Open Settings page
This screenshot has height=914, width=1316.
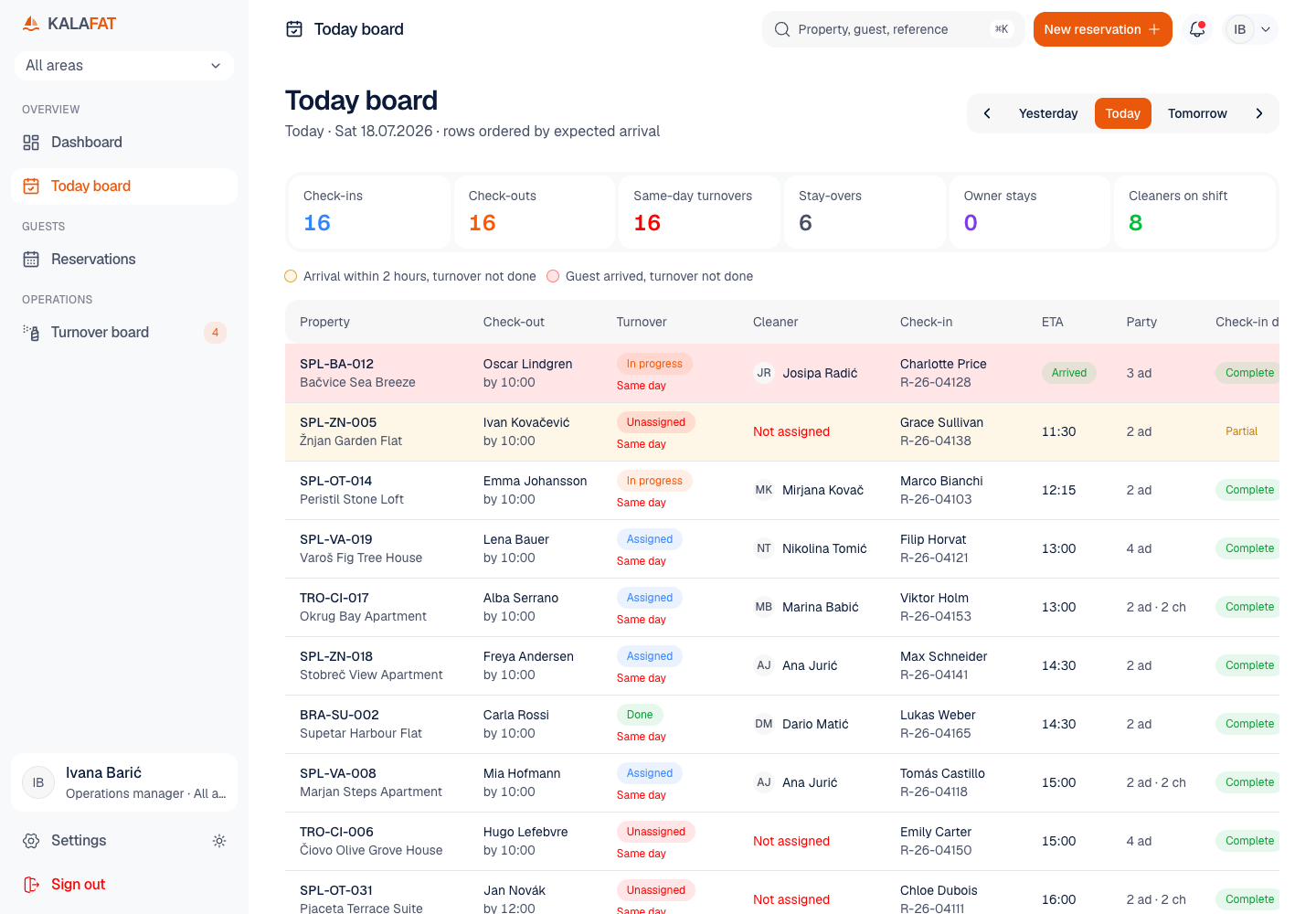79,841
